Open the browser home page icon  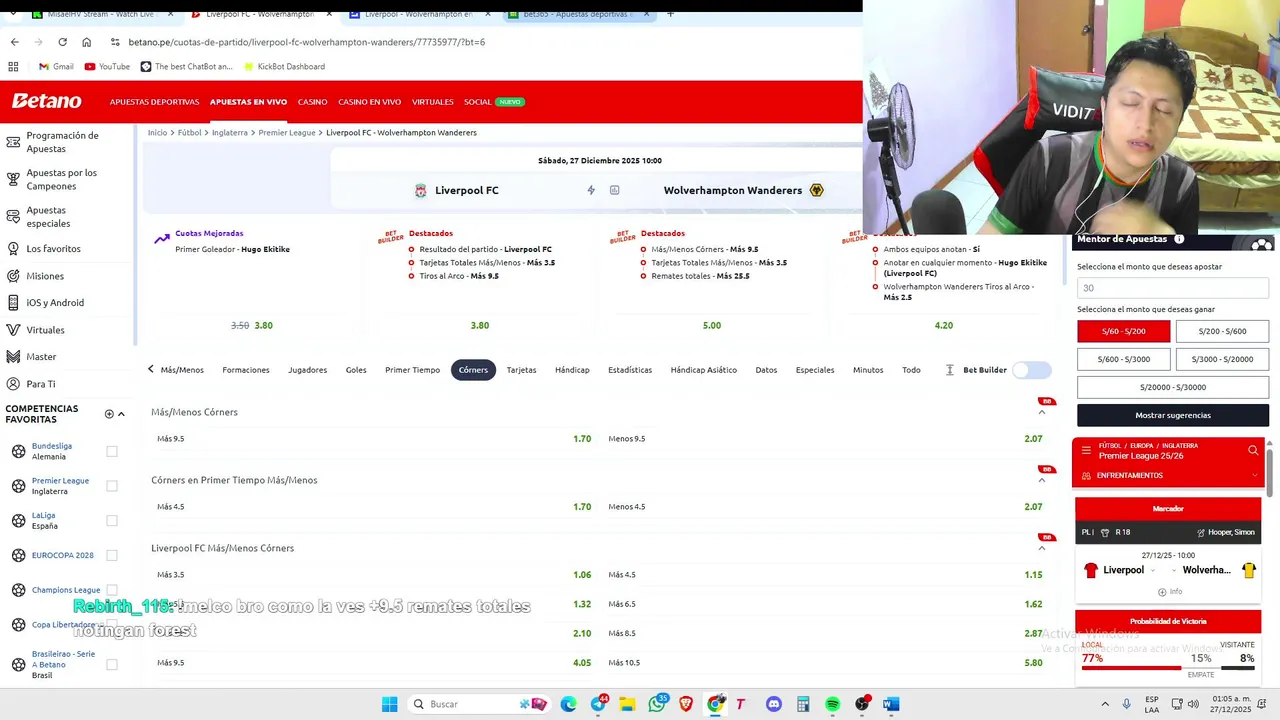click(x=86, y=42)
